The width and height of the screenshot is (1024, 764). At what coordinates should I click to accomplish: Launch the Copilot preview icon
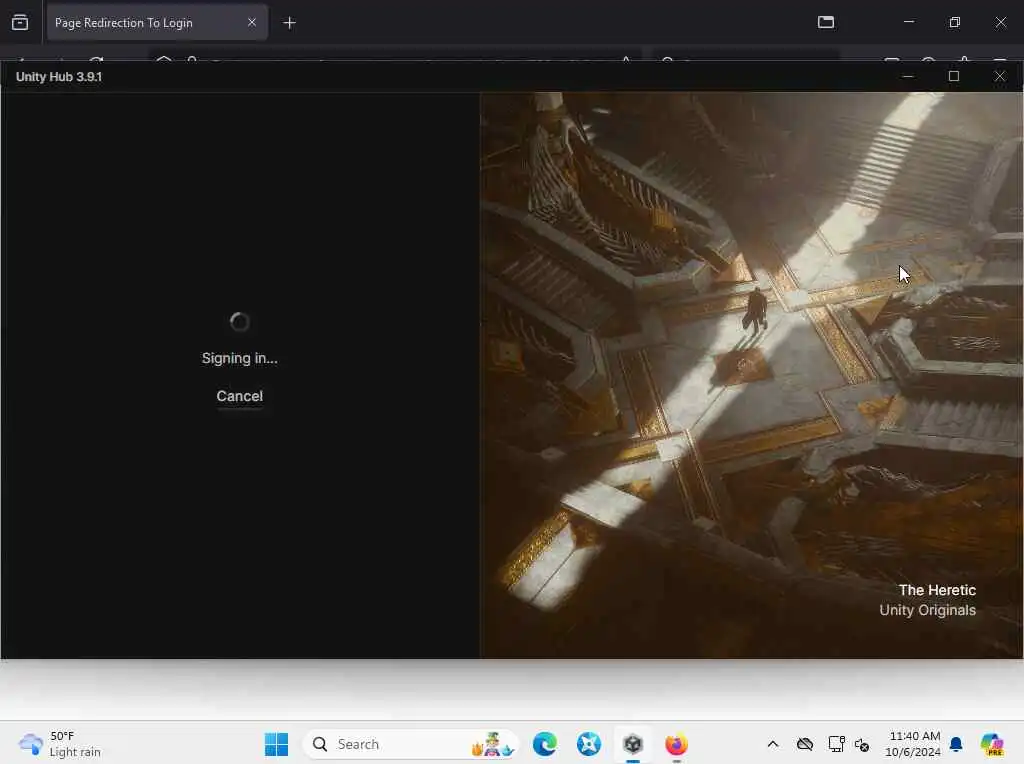pyautogui.click(x=992, y=744)
